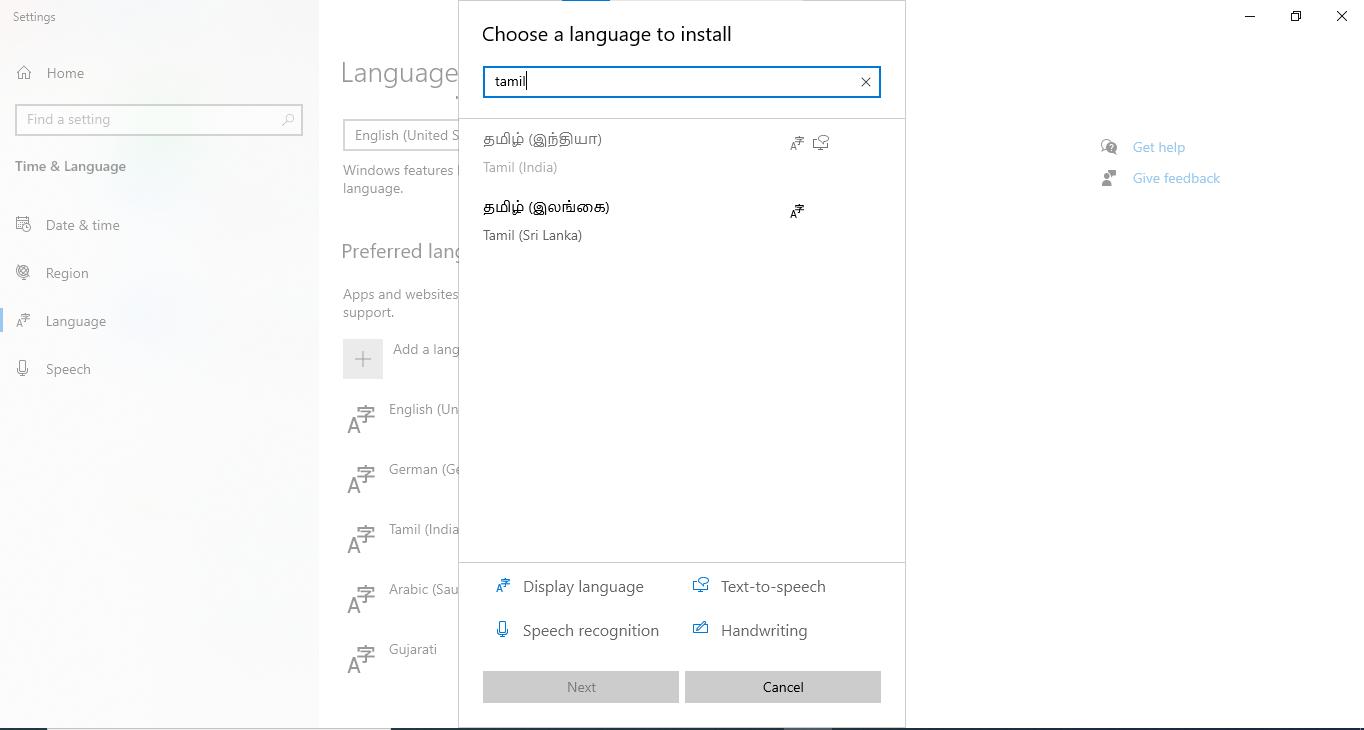Clear the tamil search text with X icon

click(866, 82)
